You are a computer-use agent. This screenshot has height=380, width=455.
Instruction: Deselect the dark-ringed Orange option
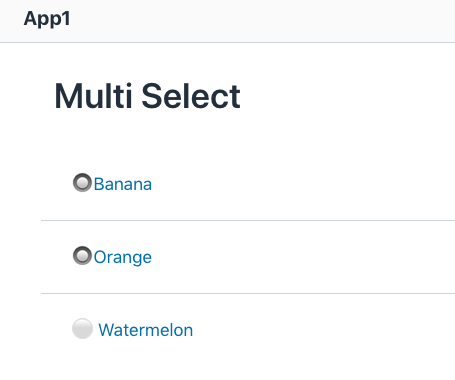point(82,256)
